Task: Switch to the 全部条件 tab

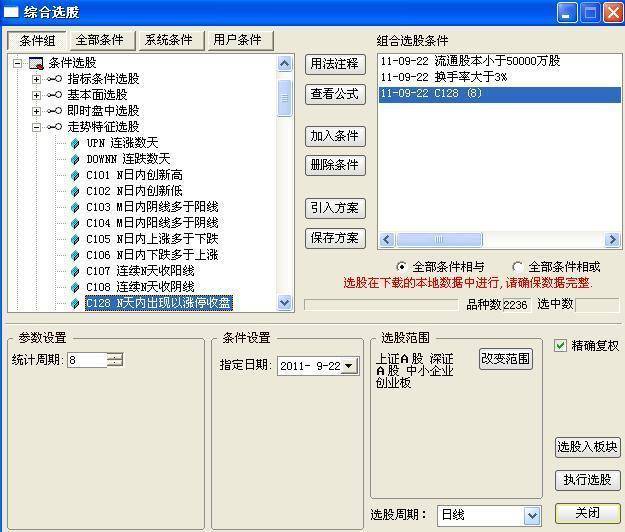Action: (x=102, y=40)
